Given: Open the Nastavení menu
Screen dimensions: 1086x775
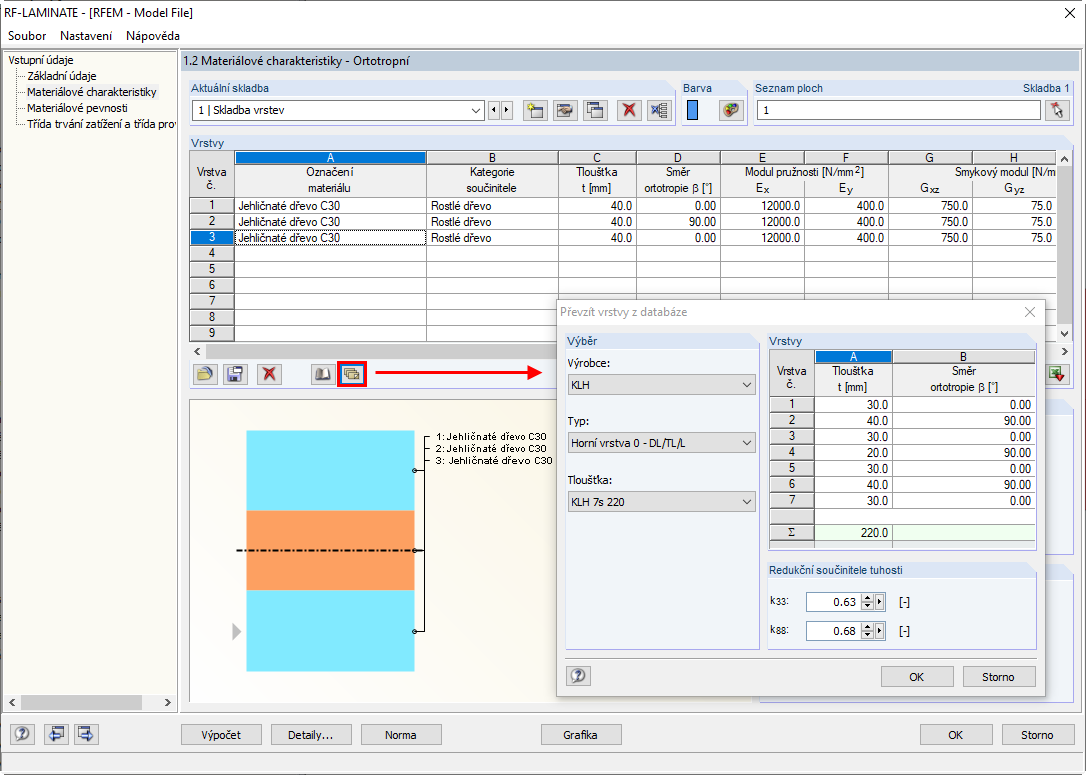Looking at the screenshot, I should pyautogui.click(x=86, y=35).
